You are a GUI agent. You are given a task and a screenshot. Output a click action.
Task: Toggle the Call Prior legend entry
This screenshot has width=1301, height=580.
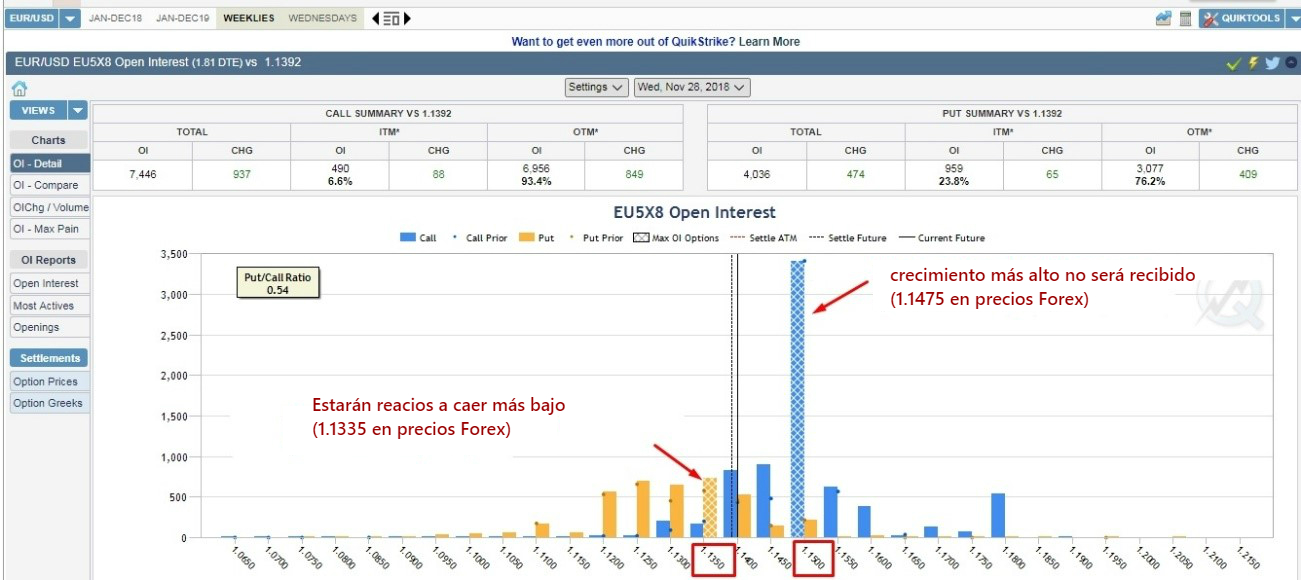[480, 238]
